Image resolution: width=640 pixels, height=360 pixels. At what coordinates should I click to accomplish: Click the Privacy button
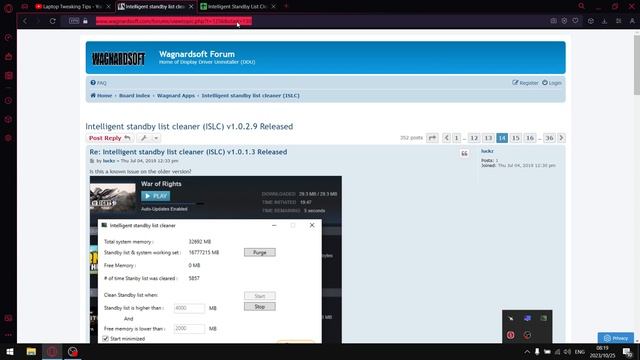click(x=616, y=338)
